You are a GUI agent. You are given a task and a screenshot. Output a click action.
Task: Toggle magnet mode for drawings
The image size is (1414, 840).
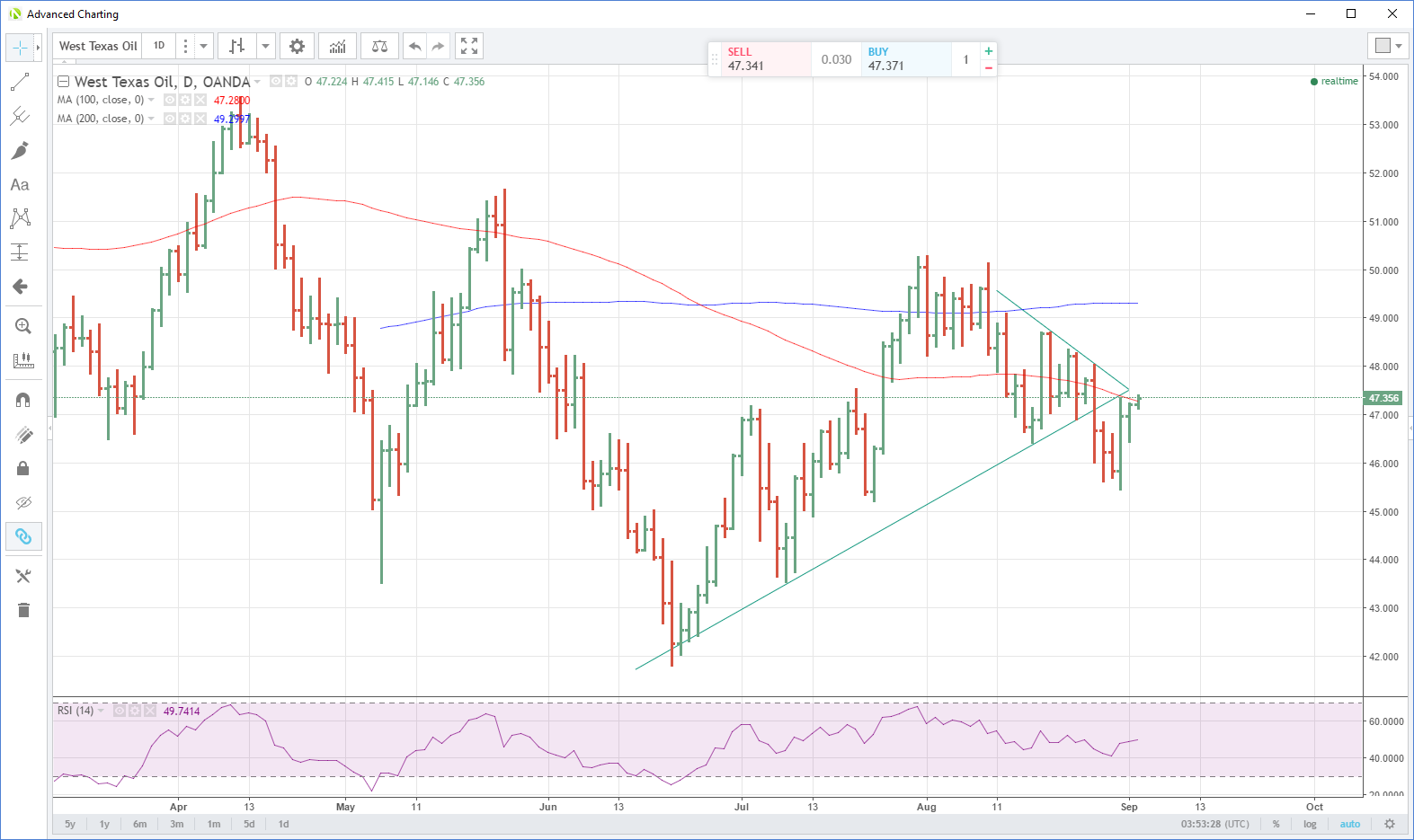pos(23,400)
